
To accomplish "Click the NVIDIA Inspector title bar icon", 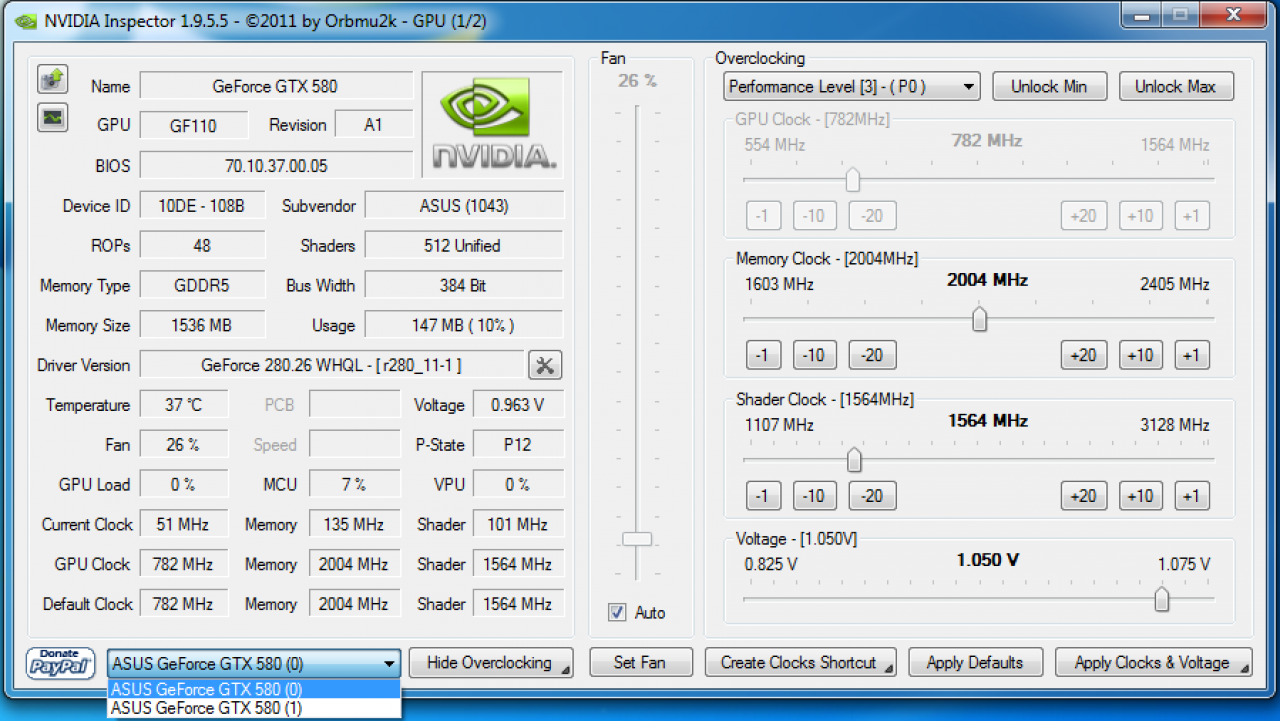I will tap(28, 19).
